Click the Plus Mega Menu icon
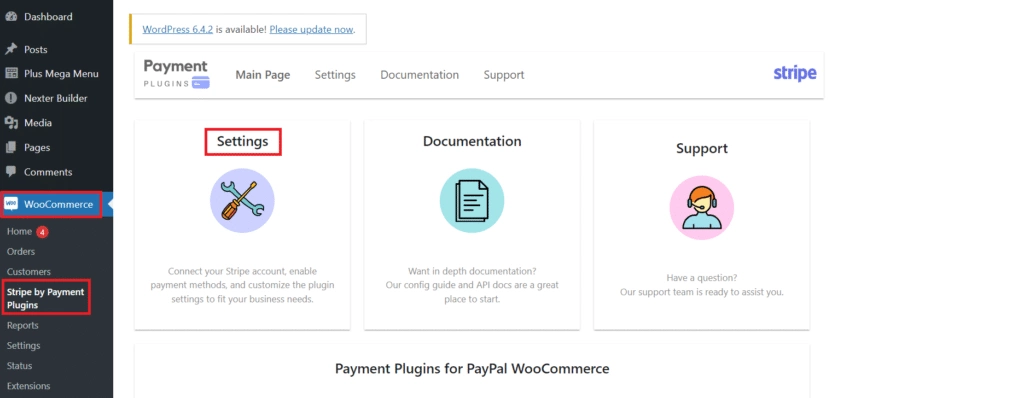Viewport: 1024px width, 398px height. click(10, 74)
